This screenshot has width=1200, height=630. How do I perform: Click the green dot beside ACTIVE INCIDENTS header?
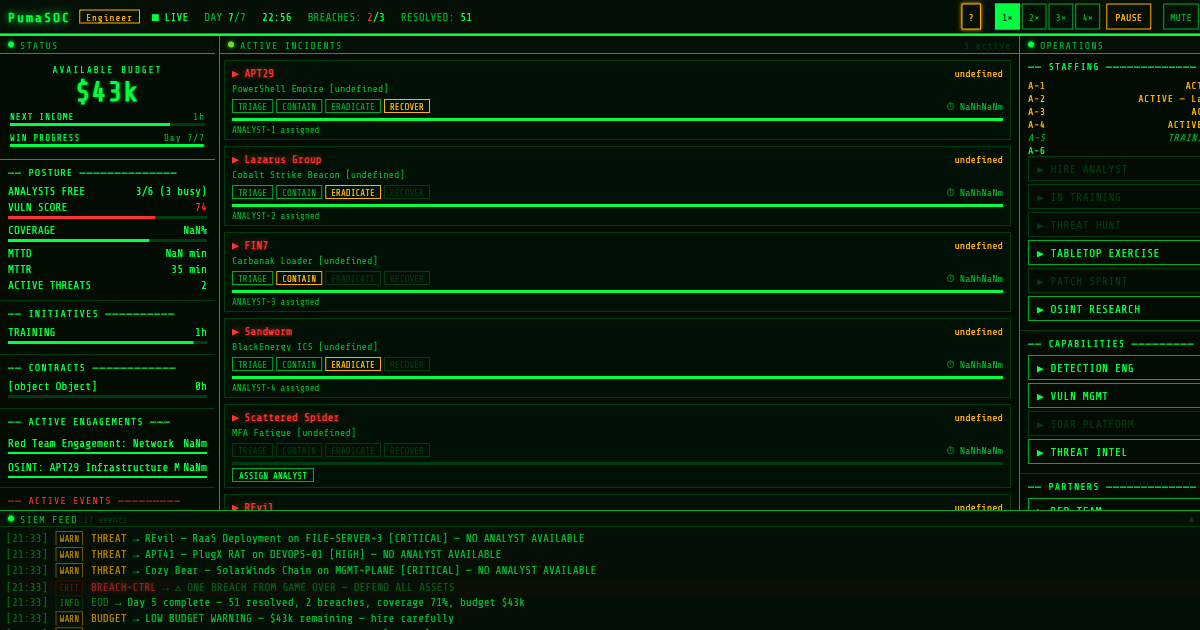[231, 45]
